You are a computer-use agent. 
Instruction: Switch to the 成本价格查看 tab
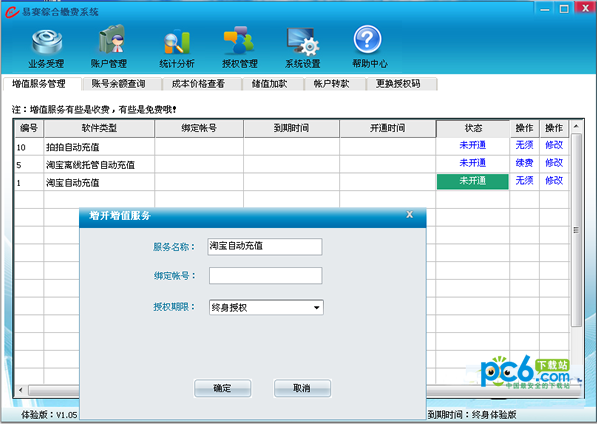pyautogui.click(x=202, y=84)
